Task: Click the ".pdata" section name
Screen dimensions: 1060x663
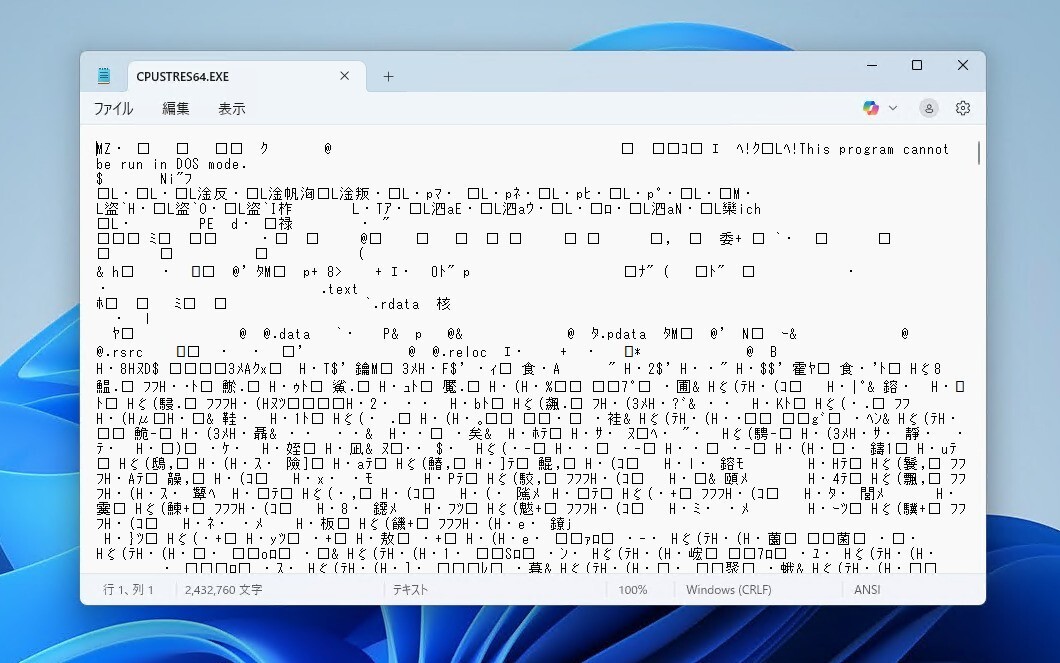Action: click(623, 334)
